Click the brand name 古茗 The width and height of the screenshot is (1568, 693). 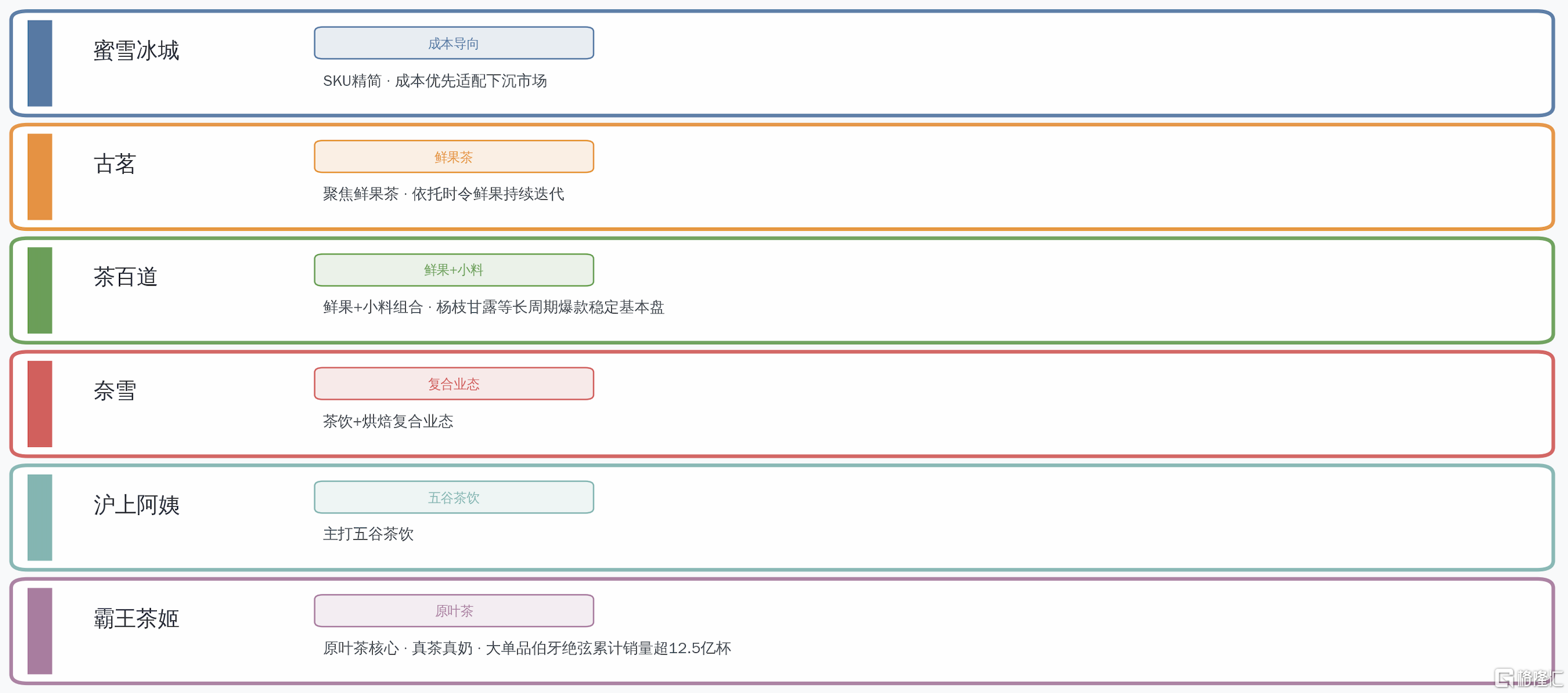pos(114,164)
